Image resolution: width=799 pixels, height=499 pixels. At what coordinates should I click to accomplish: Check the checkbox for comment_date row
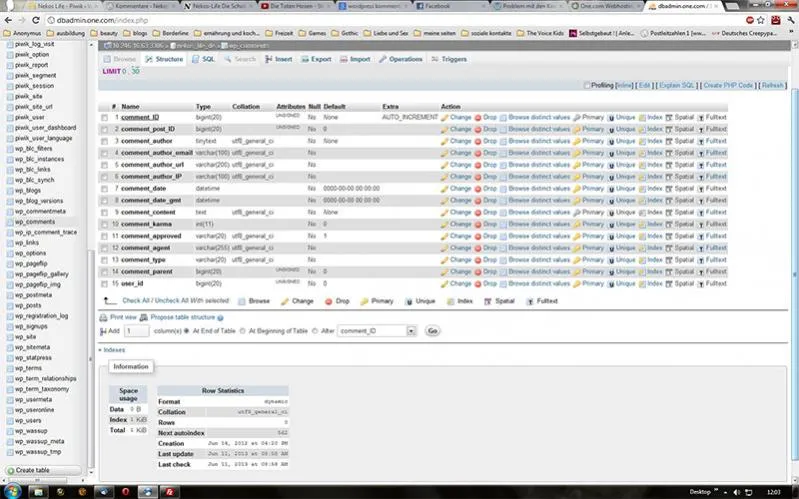[104, 189]
